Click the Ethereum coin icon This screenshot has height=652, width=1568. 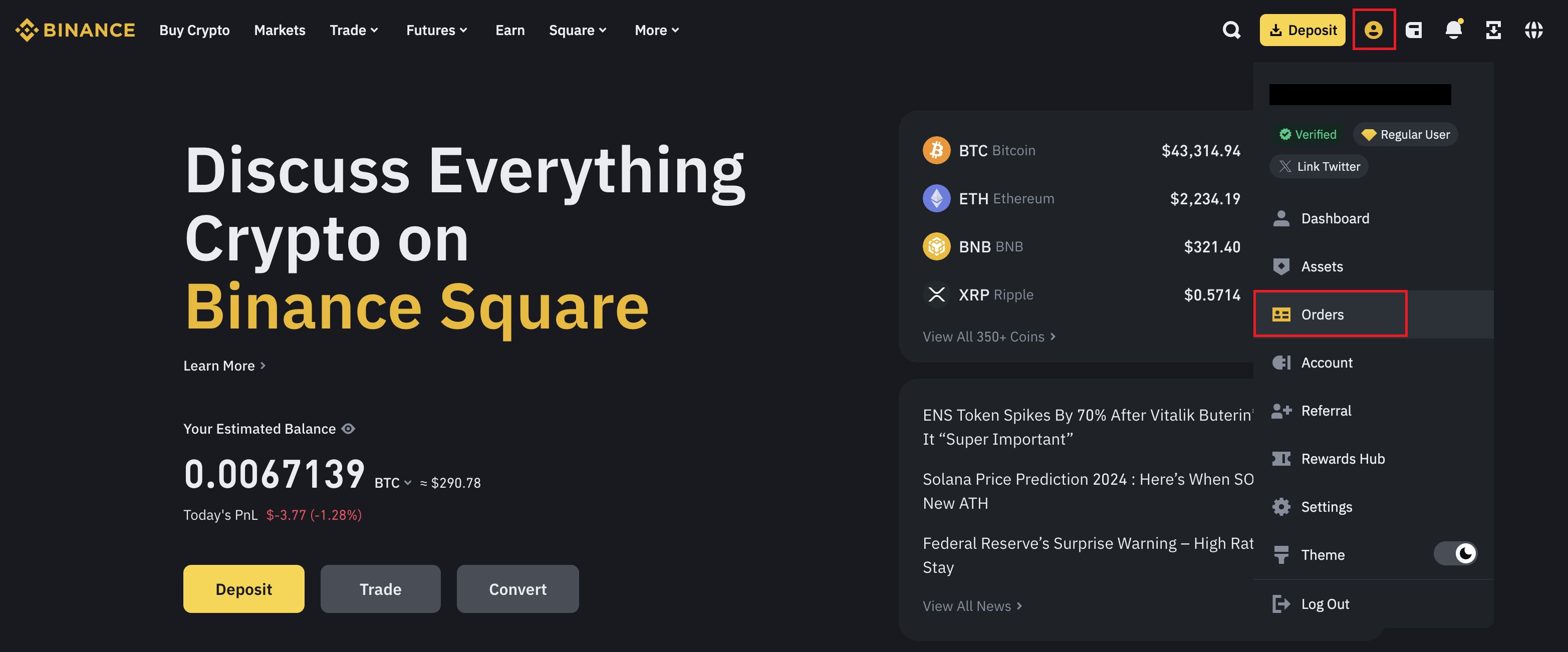[x=936, y=198]
